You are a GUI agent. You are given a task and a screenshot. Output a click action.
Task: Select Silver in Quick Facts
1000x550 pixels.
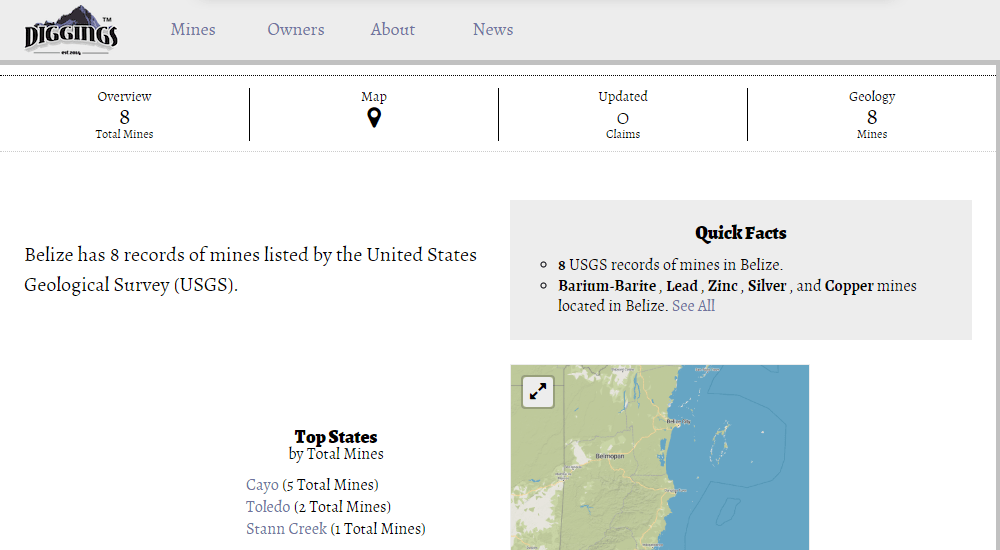pyautogui.click(x=767, y=286)
